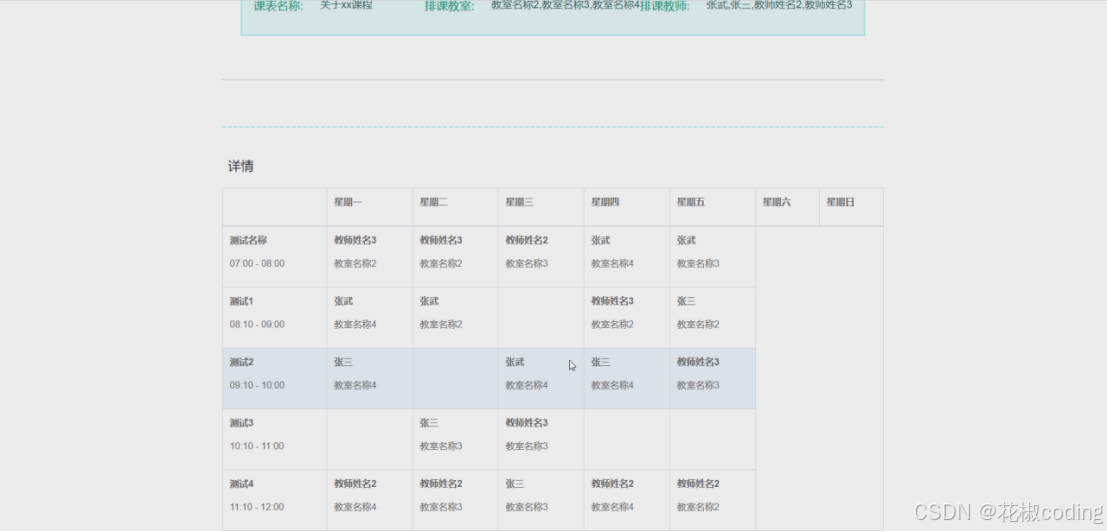Click the 07:00 - 08:00 time text
This screenshot has width=1107, height=532.
(x=257, y=264)
